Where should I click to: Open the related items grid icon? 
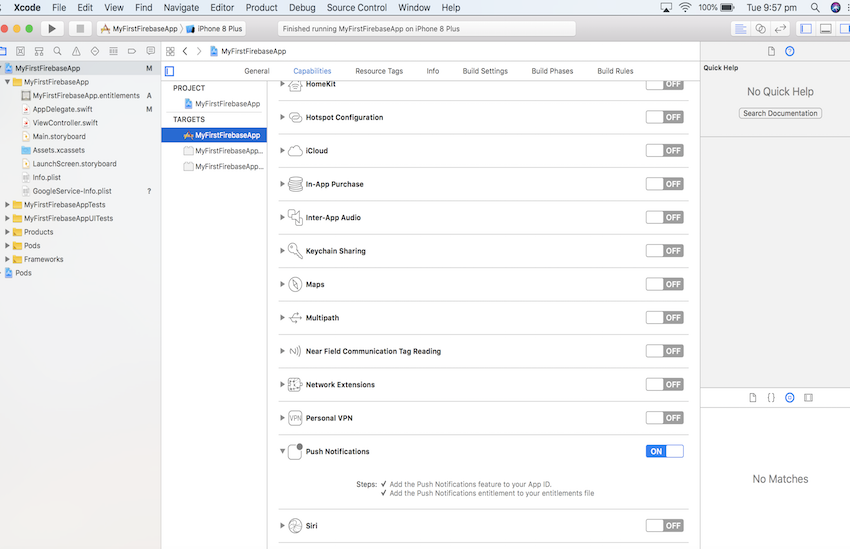coord(170,51)
